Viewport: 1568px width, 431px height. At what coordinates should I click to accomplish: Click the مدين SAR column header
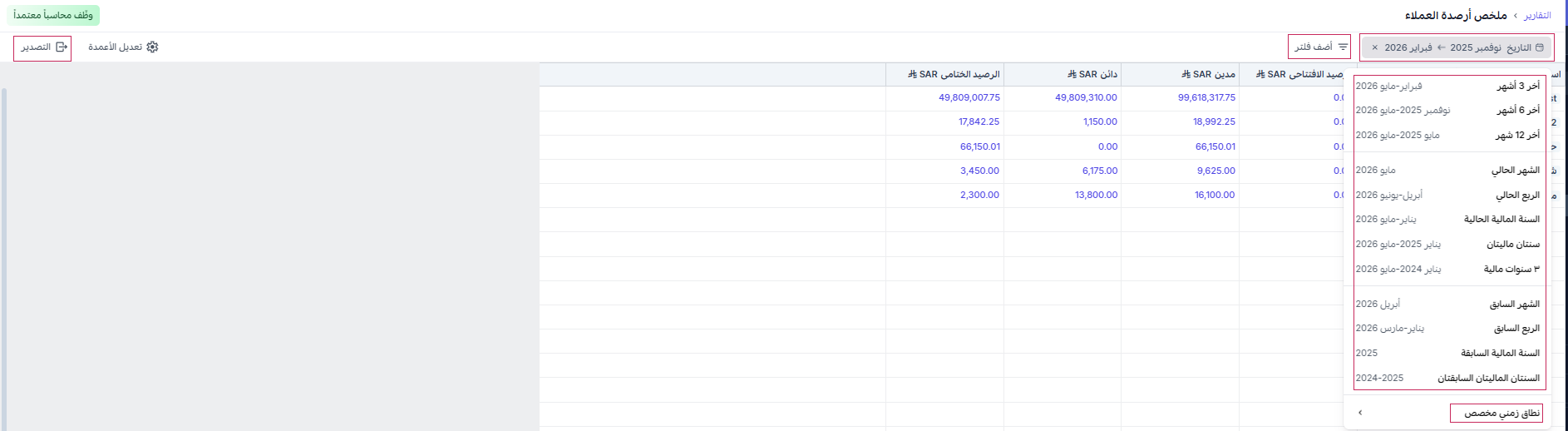tap(1181, 74)
